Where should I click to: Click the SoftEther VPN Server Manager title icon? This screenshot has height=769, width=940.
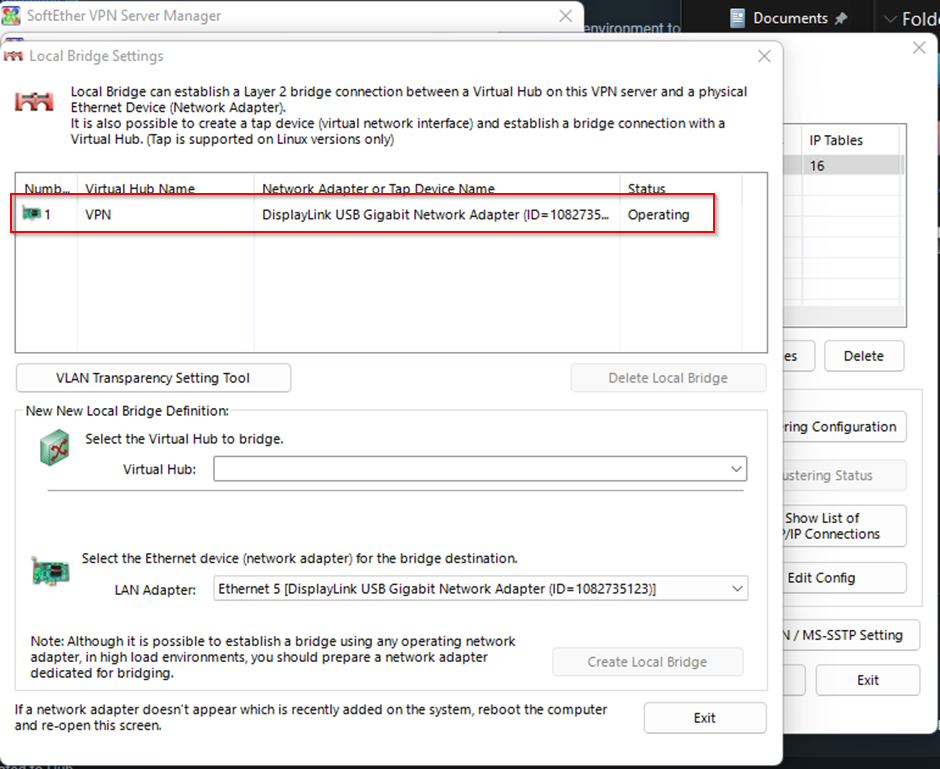(11, 16)
